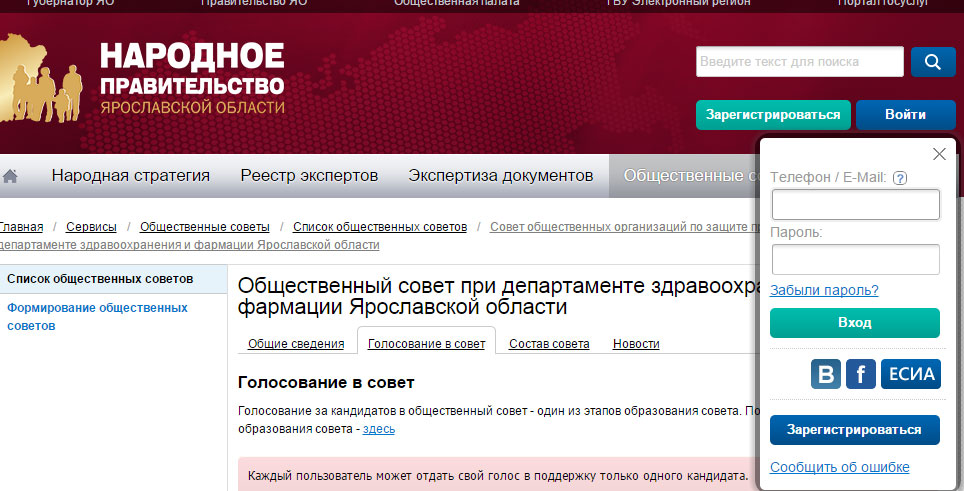Viewport: 964px width, 491px height.
Task: Click the home icon in navigation bar
Action: click(x=11, y=176)
